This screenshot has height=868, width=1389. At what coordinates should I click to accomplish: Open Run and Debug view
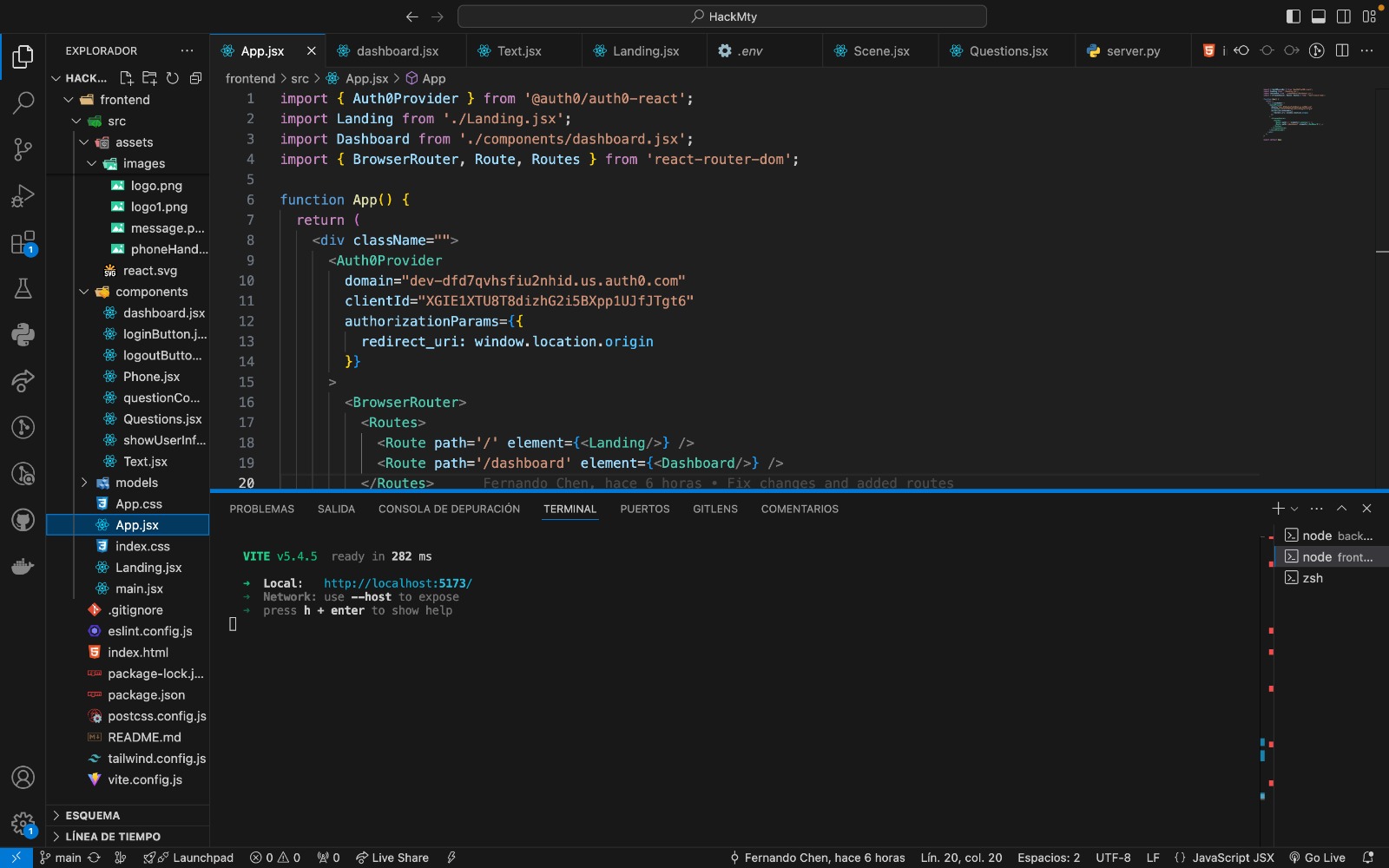coord(23,196)
